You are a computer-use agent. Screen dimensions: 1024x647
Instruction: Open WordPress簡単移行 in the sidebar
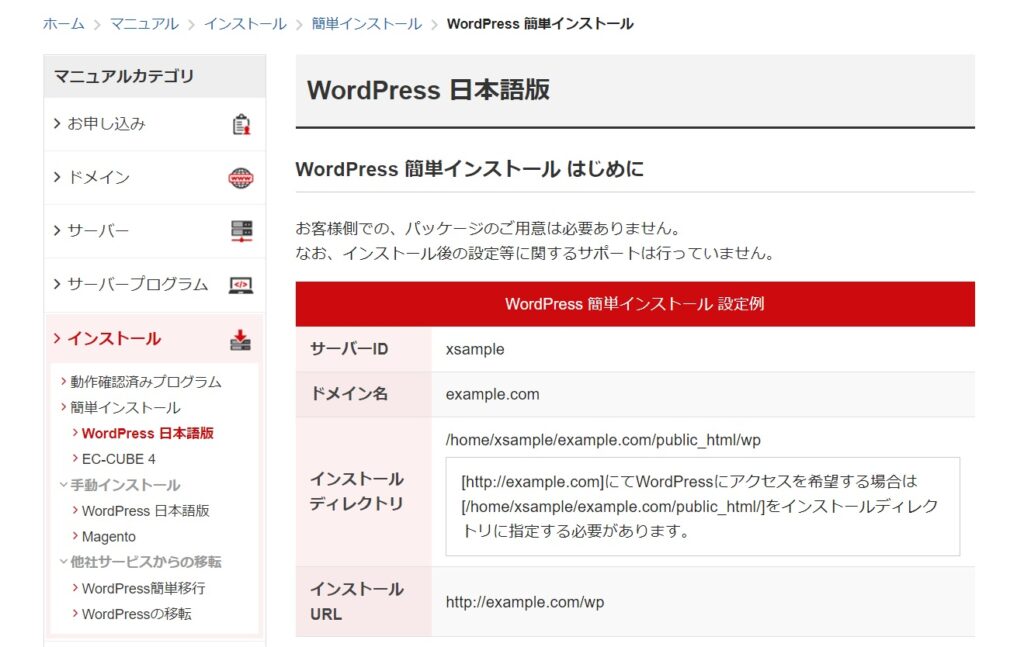144,588
